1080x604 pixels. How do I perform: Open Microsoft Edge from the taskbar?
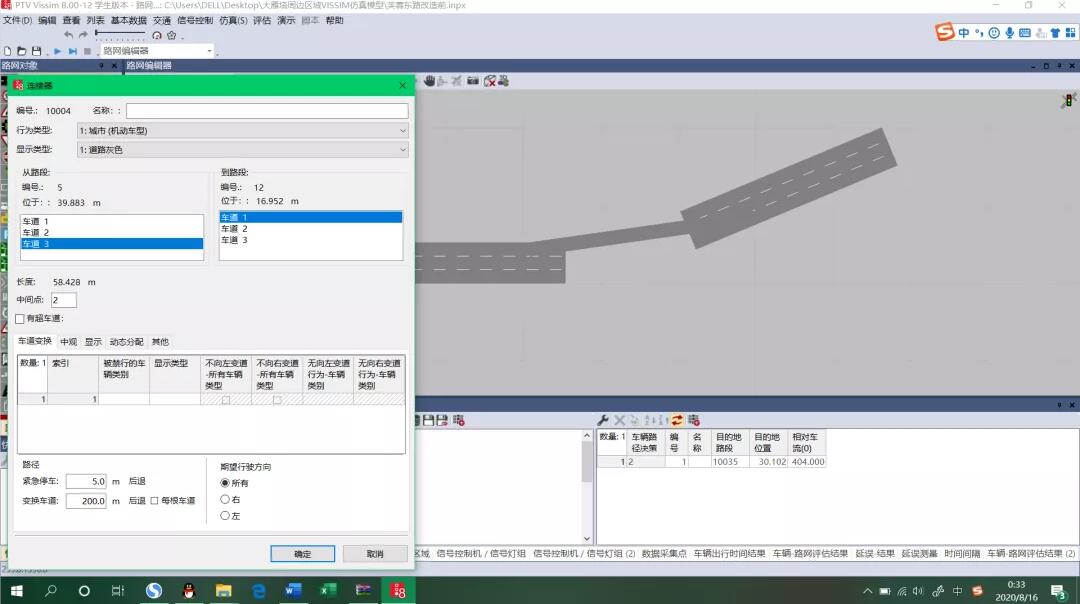pyautogui.click(x=258, y=590)
